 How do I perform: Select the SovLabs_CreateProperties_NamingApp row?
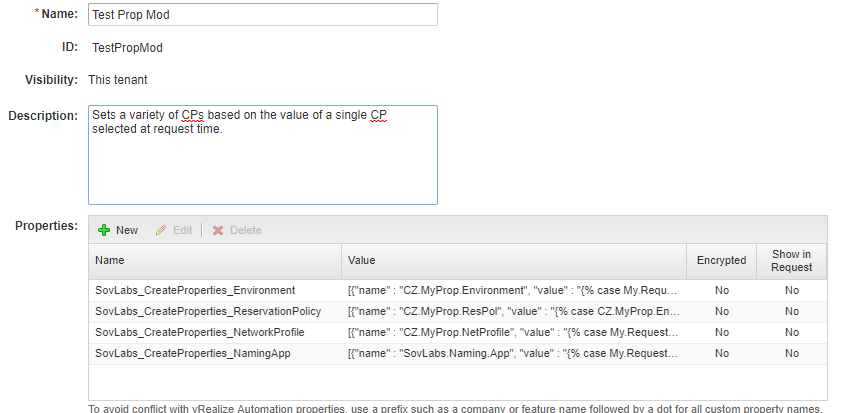194,353
